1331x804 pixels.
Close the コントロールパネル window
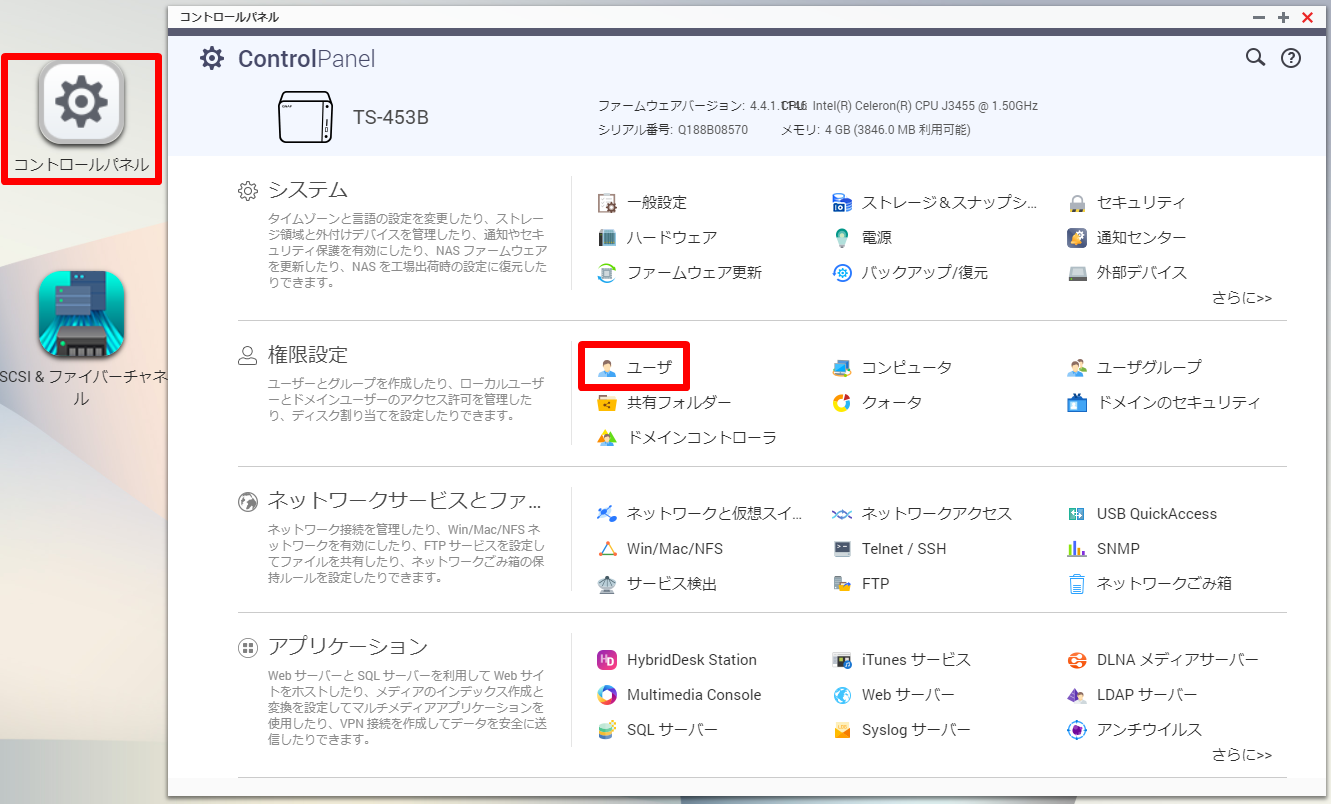[x=1307, y=17]
